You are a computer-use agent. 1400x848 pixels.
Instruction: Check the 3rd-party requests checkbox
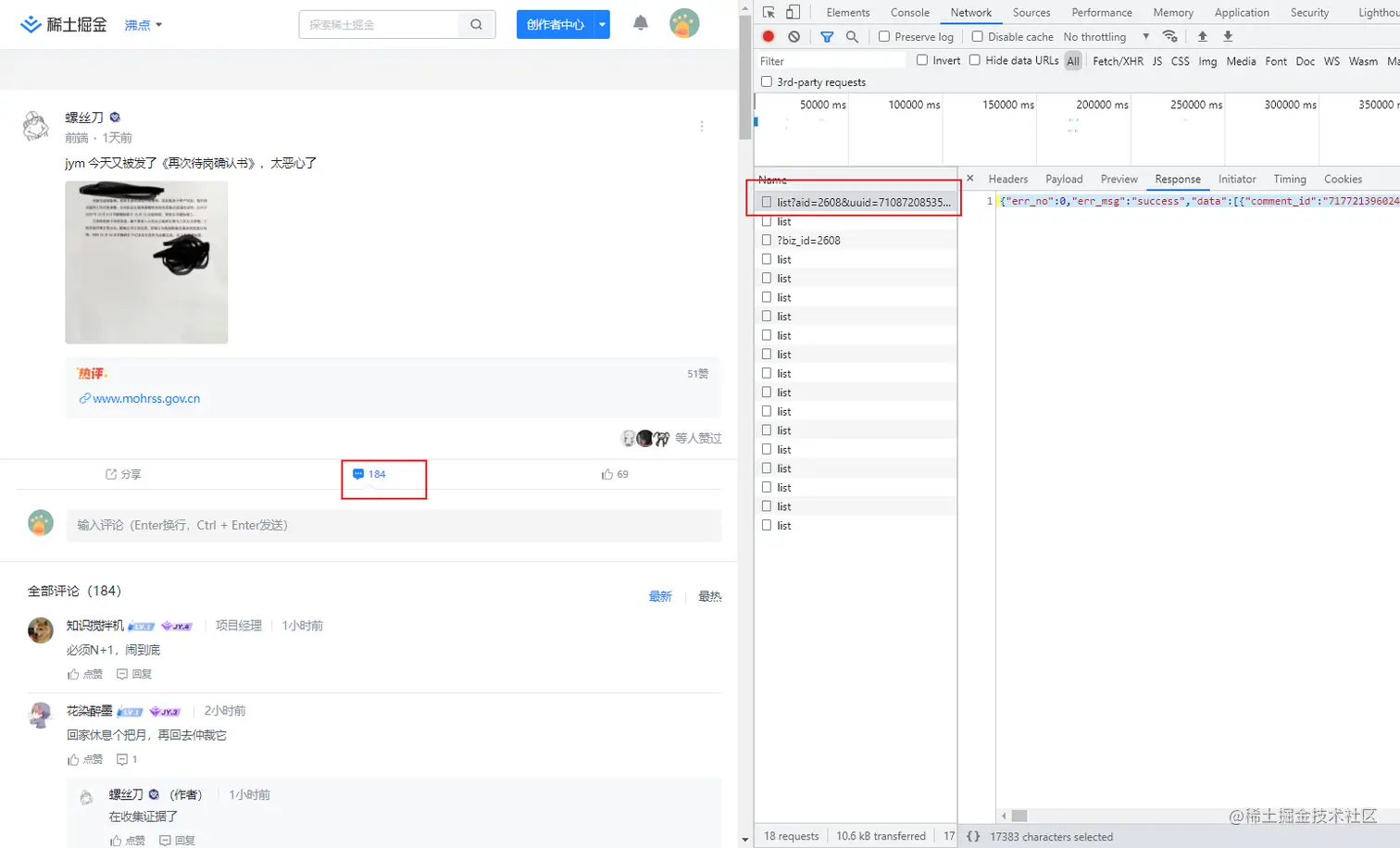pos(767,81)
